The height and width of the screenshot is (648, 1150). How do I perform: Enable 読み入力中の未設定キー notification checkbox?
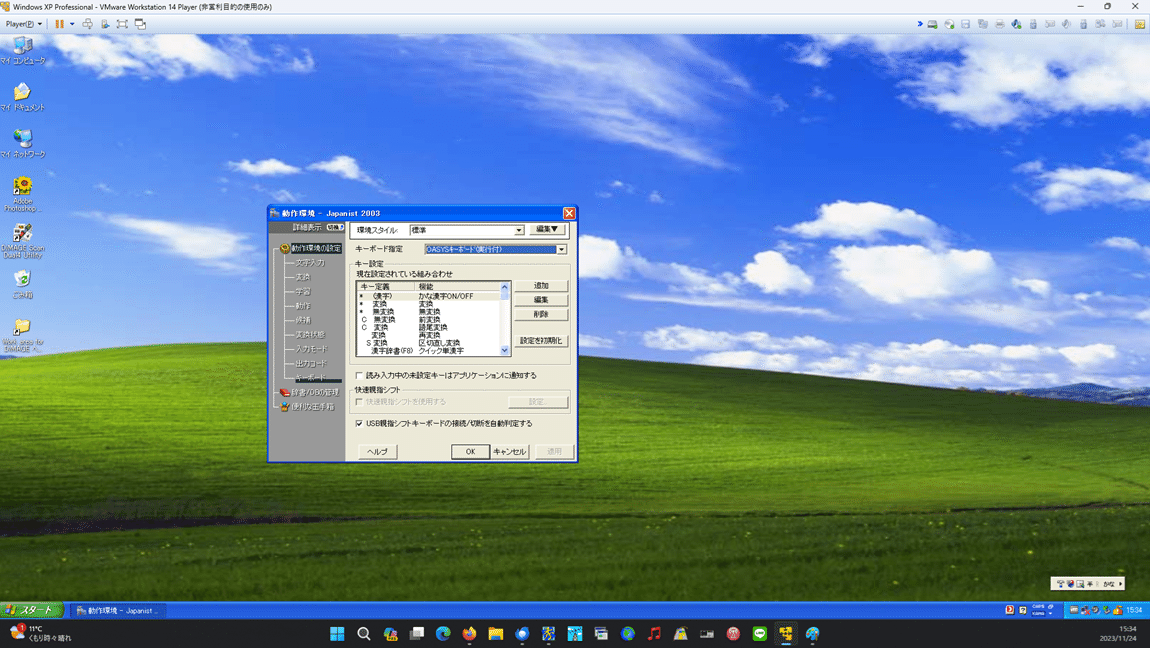pos(359,375)
